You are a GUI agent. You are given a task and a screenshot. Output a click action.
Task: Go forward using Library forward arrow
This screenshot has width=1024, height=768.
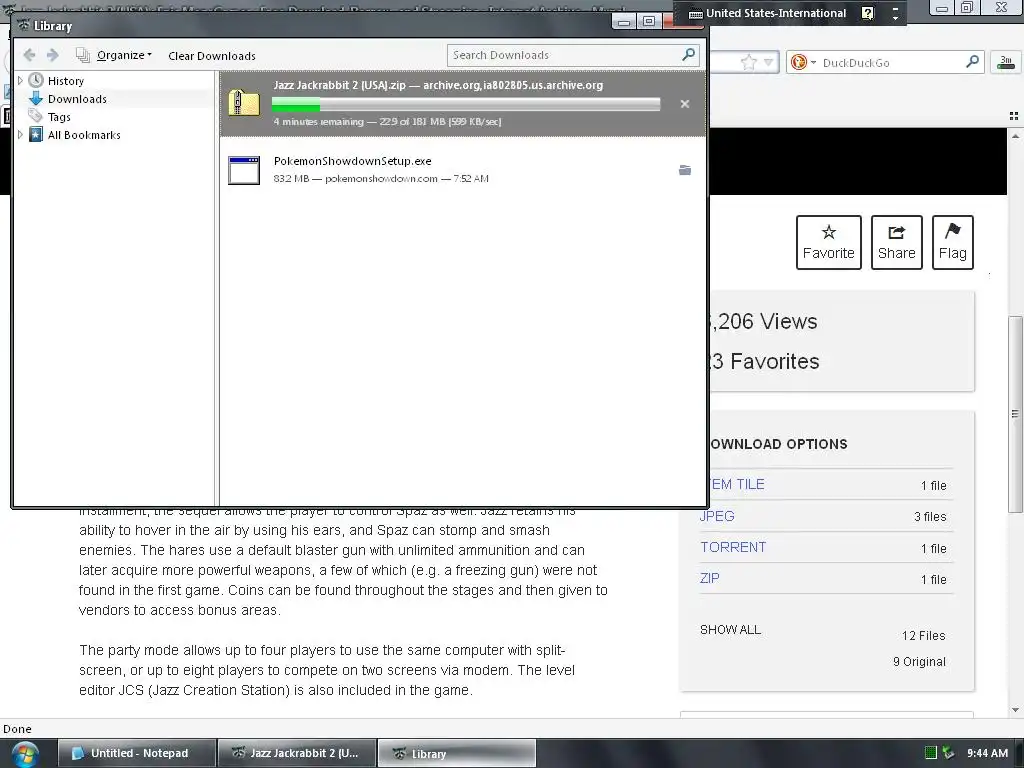[52, 55]
